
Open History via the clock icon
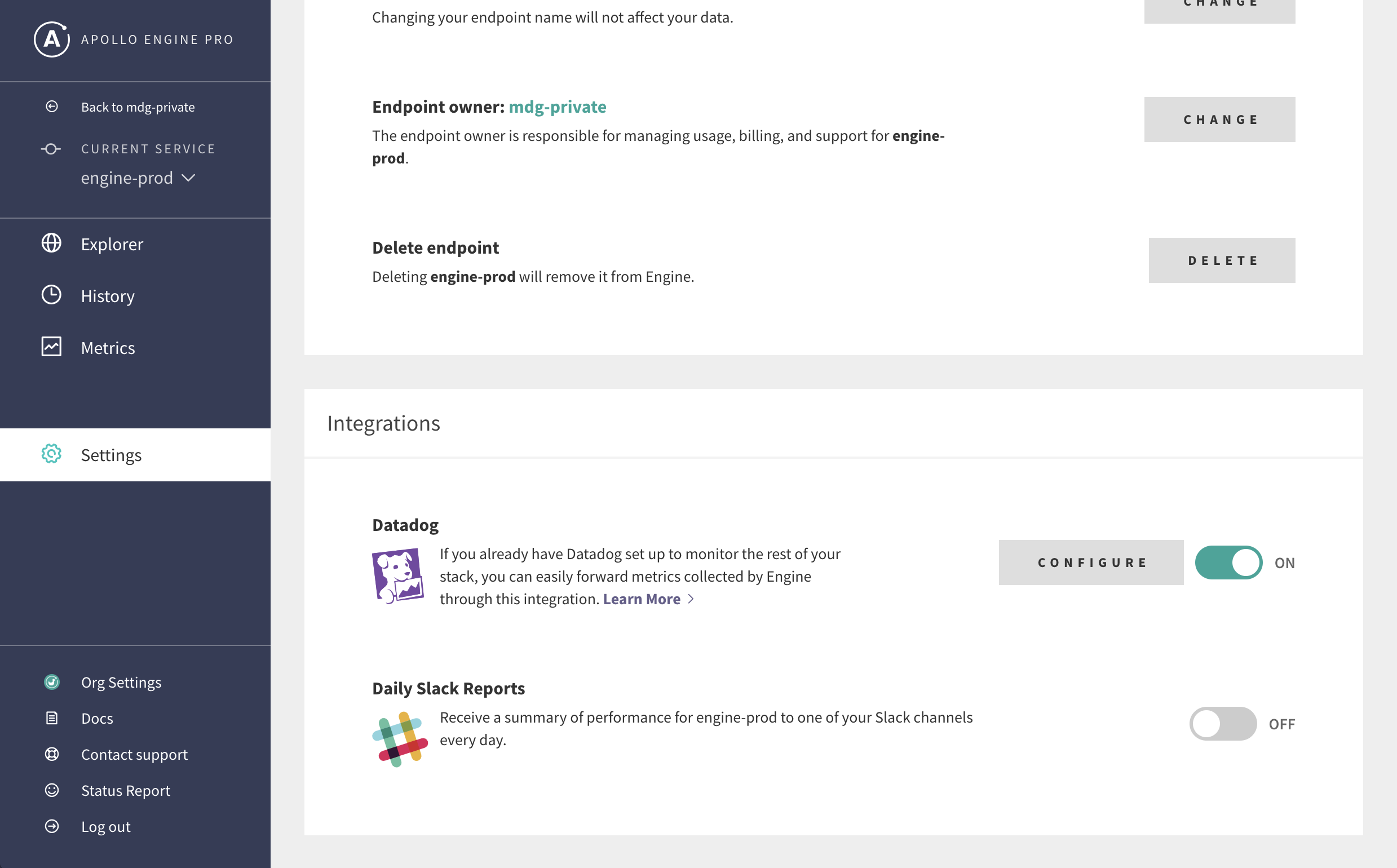coord(51,295)
